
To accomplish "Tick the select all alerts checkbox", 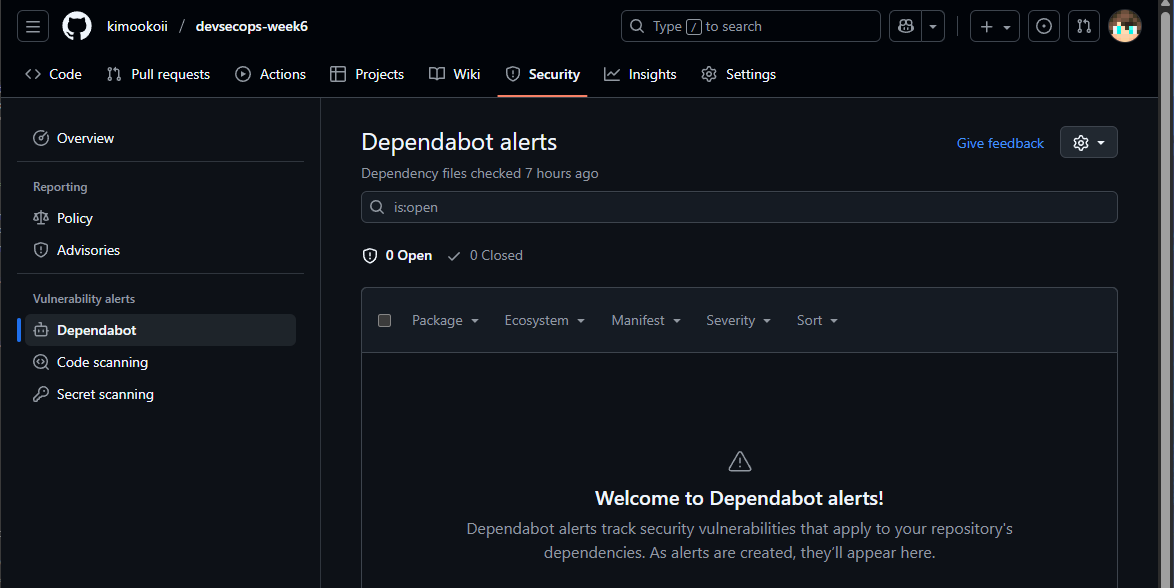I will (x=384, y=320).
